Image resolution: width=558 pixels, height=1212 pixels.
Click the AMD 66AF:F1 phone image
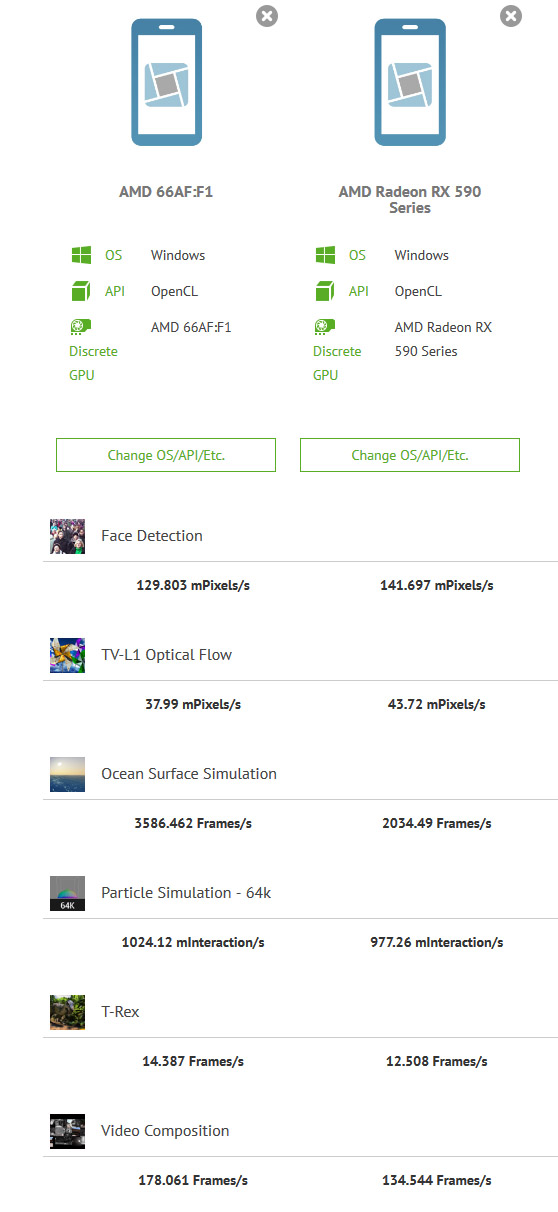pos(166,82)
